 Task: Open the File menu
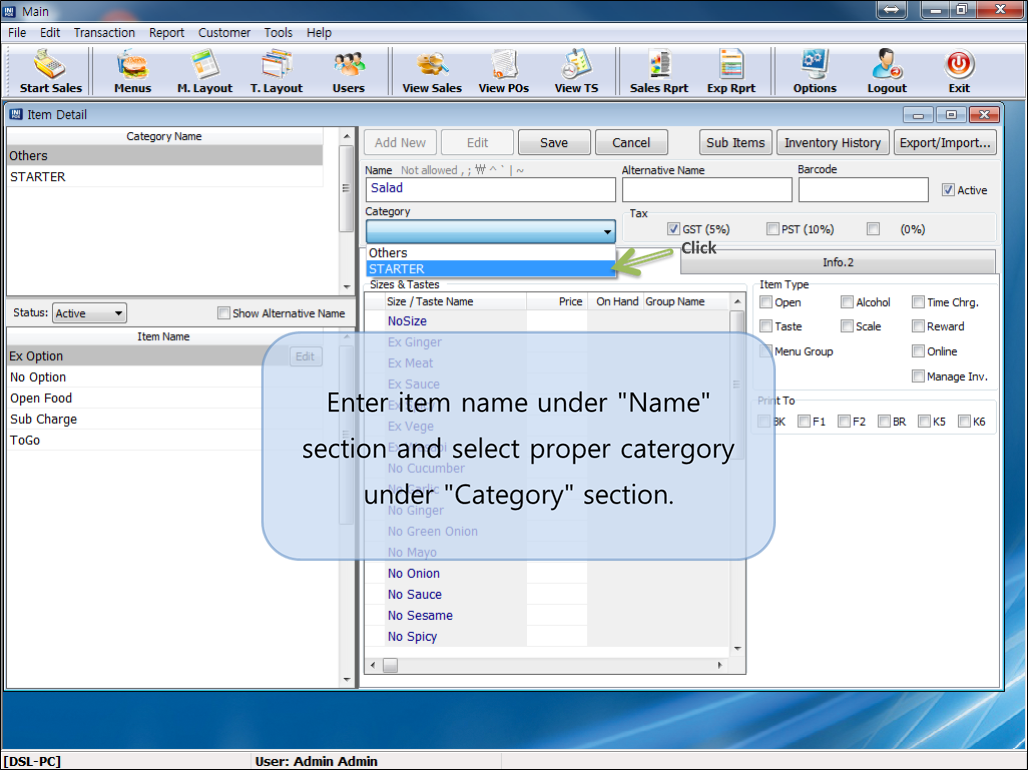pos(17,32)
